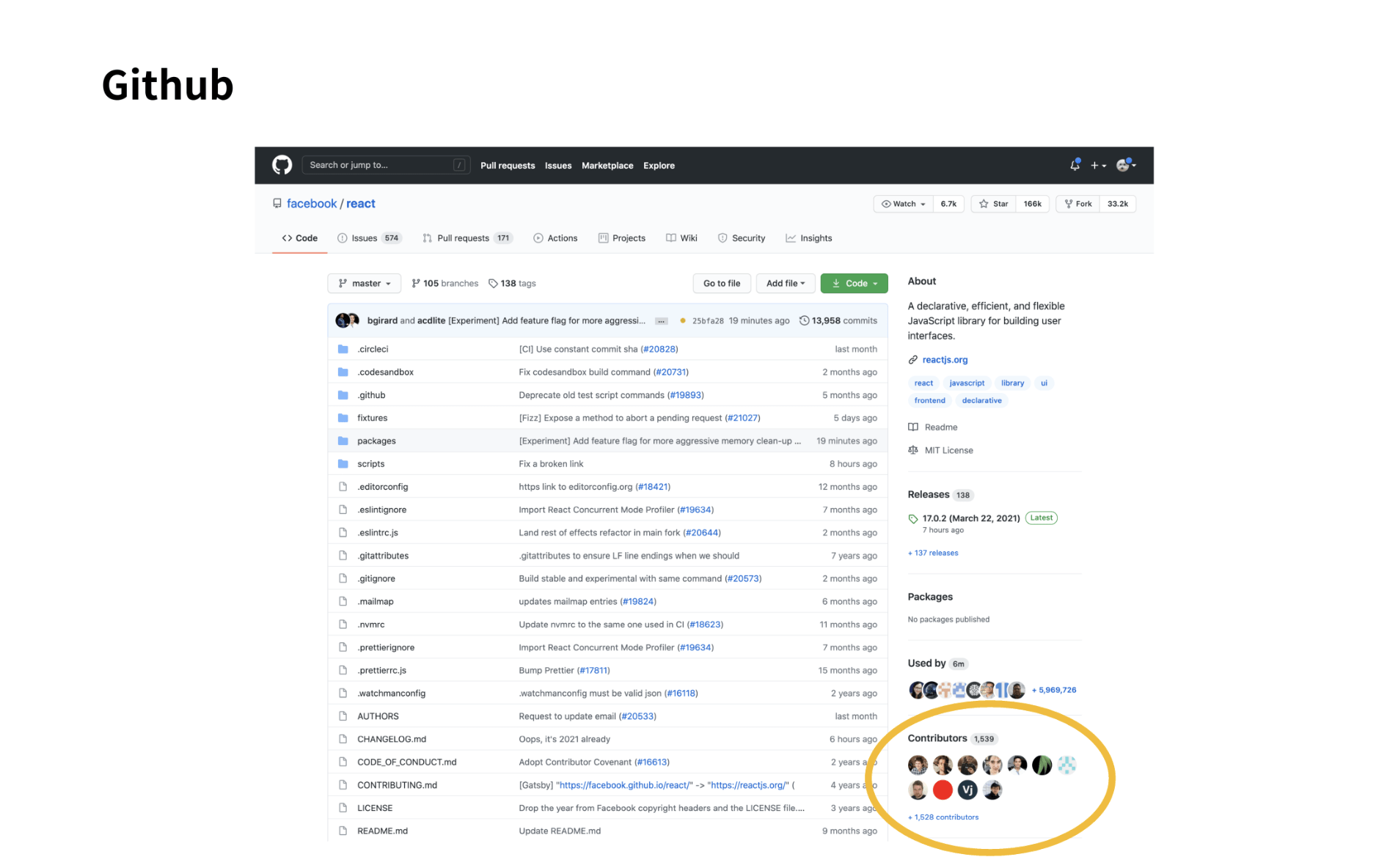Viewport: 1398px width, 868px height.
Task: Open the 13,958 commits history
Action: pos(838,321)
